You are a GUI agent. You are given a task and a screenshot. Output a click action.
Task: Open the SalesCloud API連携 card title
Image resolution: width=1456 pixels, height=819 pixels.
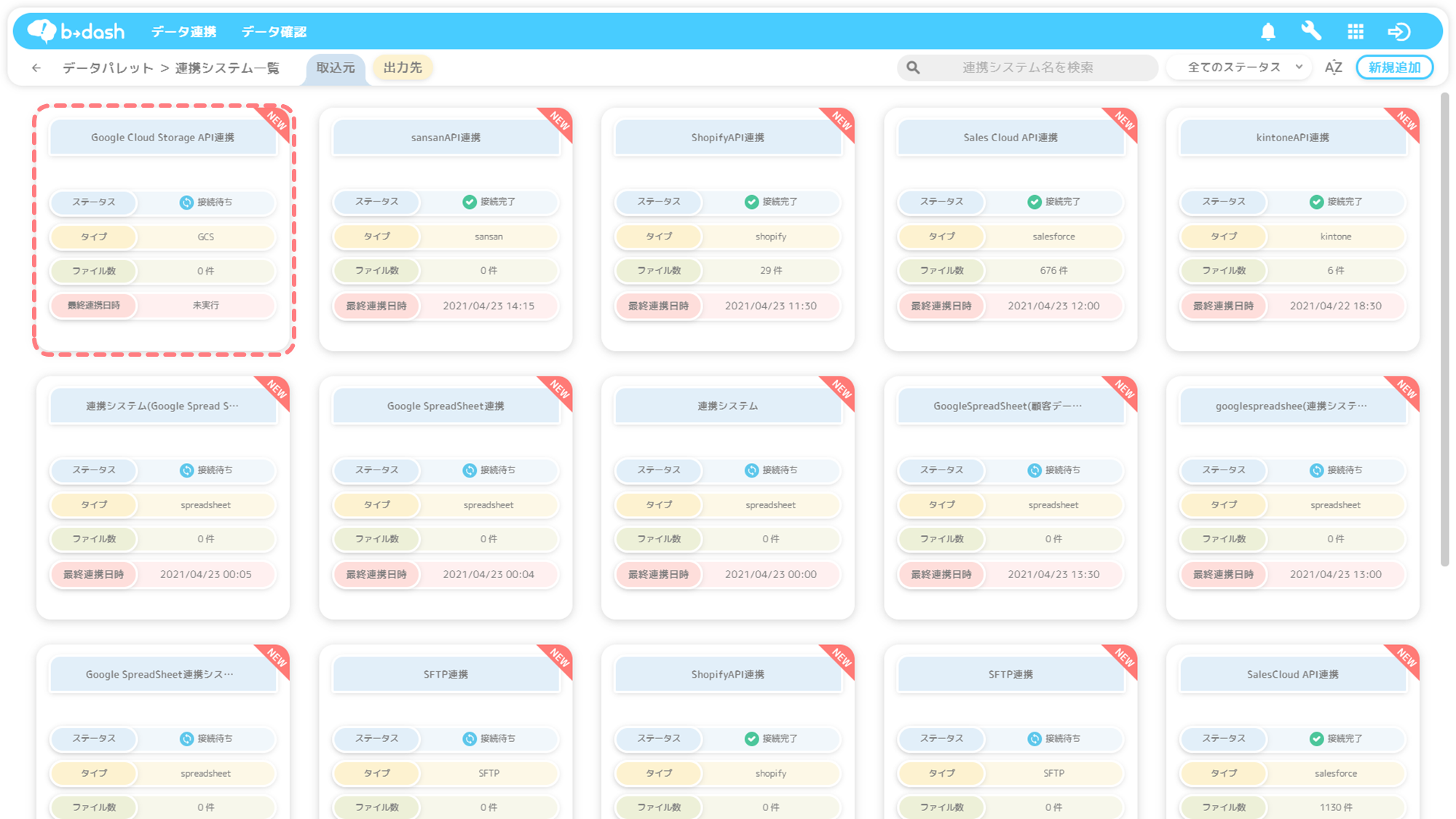pyautogui.click(x=1293, y=675)
